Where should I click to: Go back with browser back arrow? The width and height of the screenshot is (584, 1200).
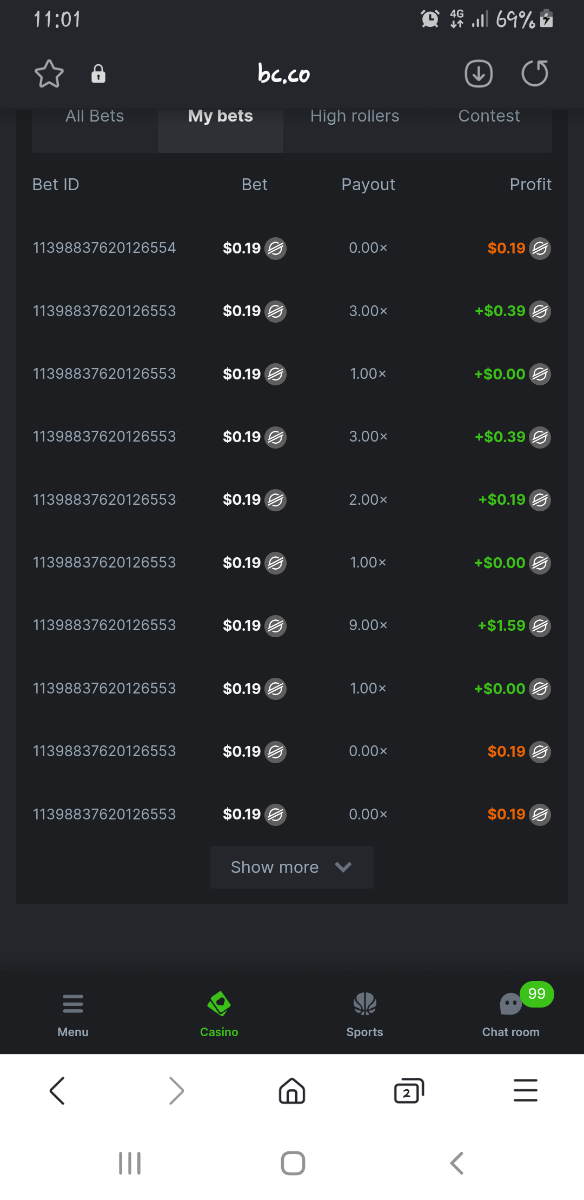(57, 1090)
